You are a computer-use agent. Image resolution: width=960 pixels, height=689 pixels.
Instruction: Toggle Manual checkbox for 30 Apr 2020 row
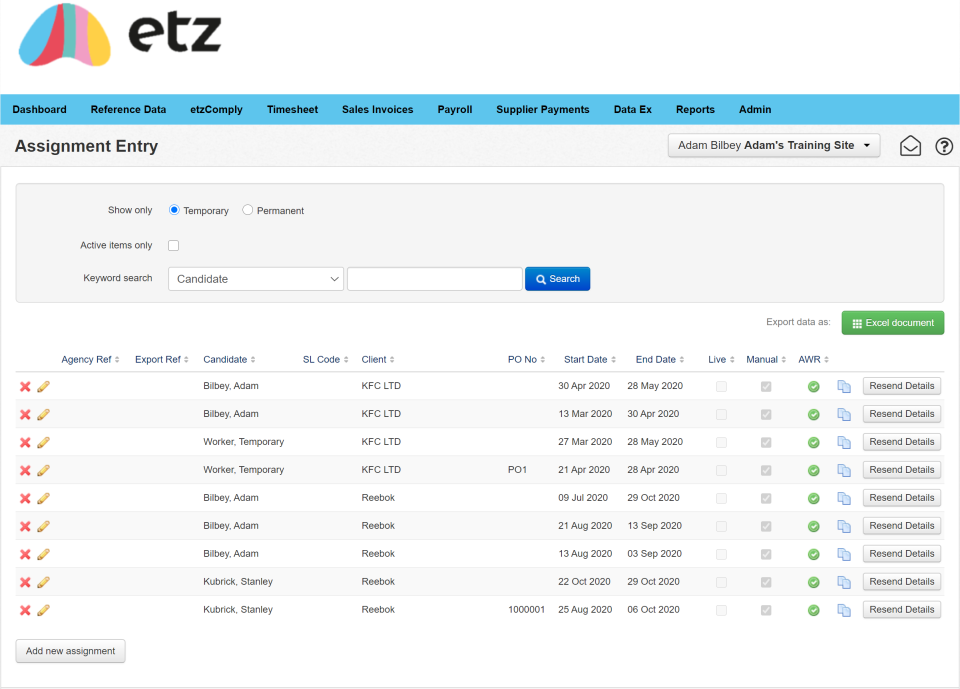766,386
